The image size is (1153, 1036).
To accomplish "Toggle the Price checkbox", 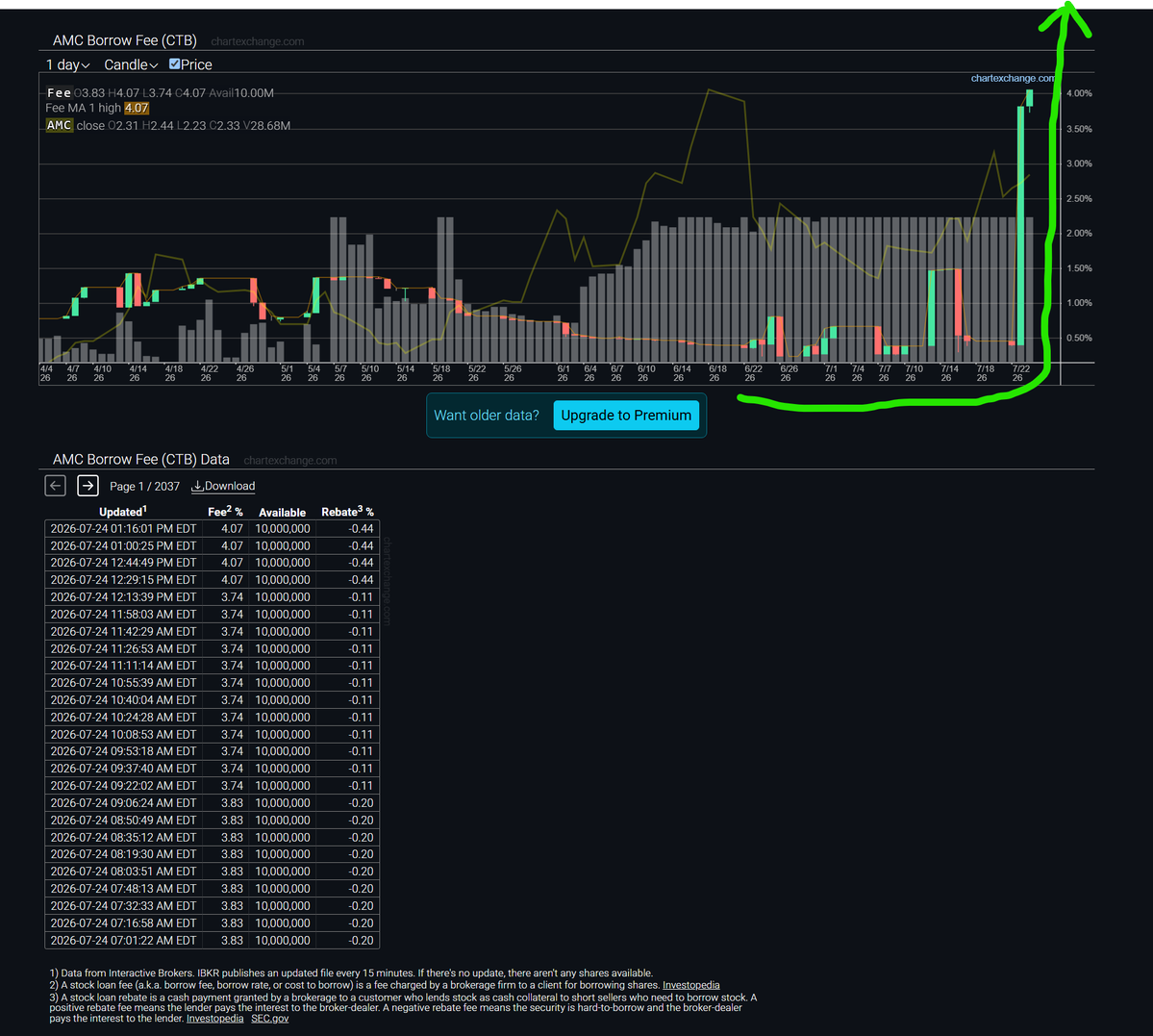I will click(174, 64).
